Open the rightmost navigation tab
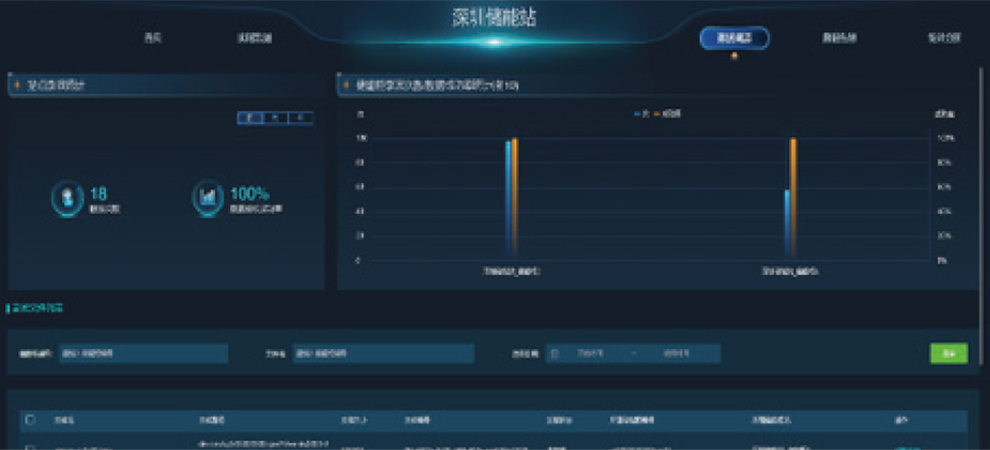 point(944,38)
